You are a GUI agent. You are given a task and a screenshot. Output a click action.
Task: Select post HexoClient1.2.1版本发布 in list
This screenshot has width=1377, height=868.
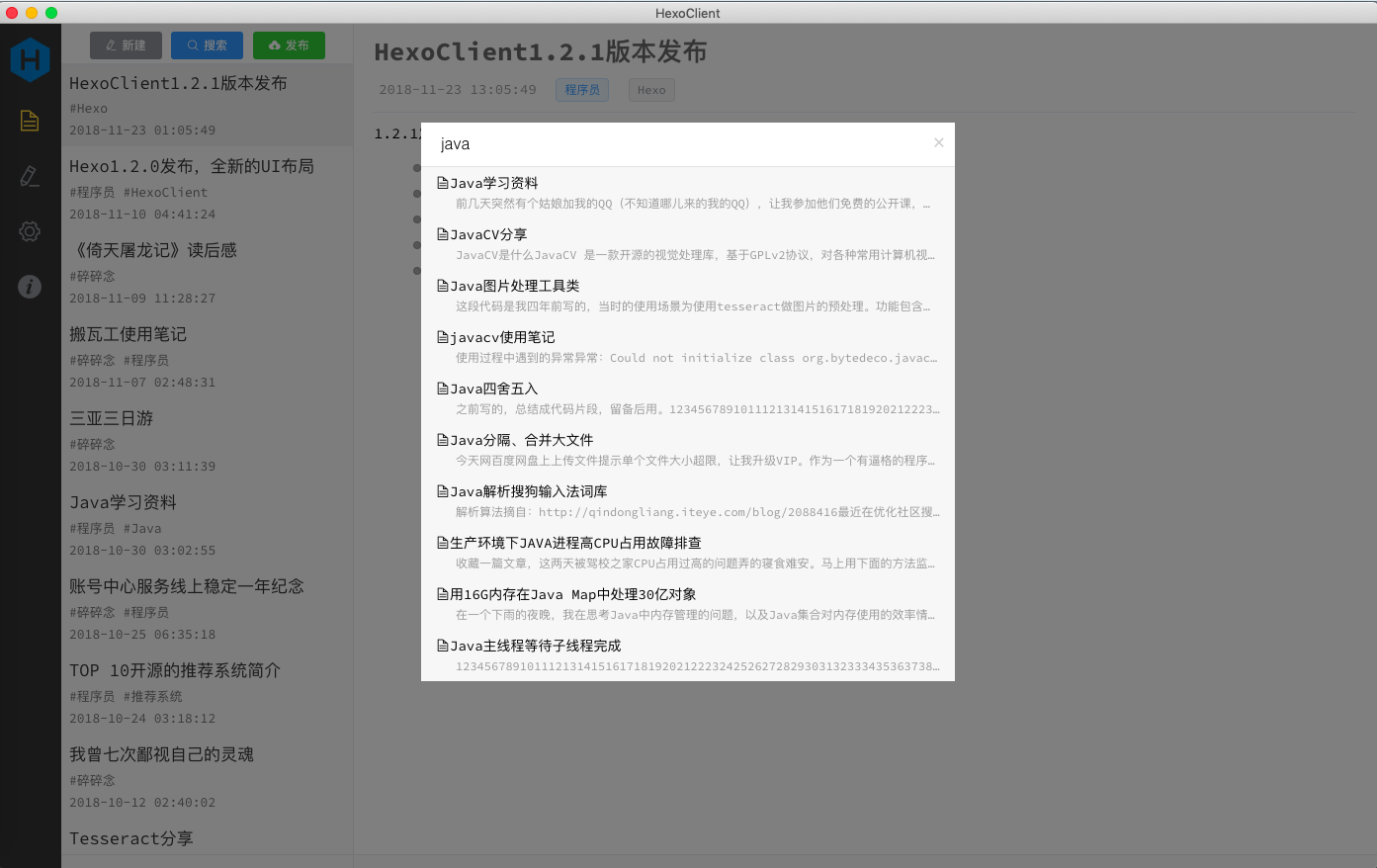tap(208, 105)
